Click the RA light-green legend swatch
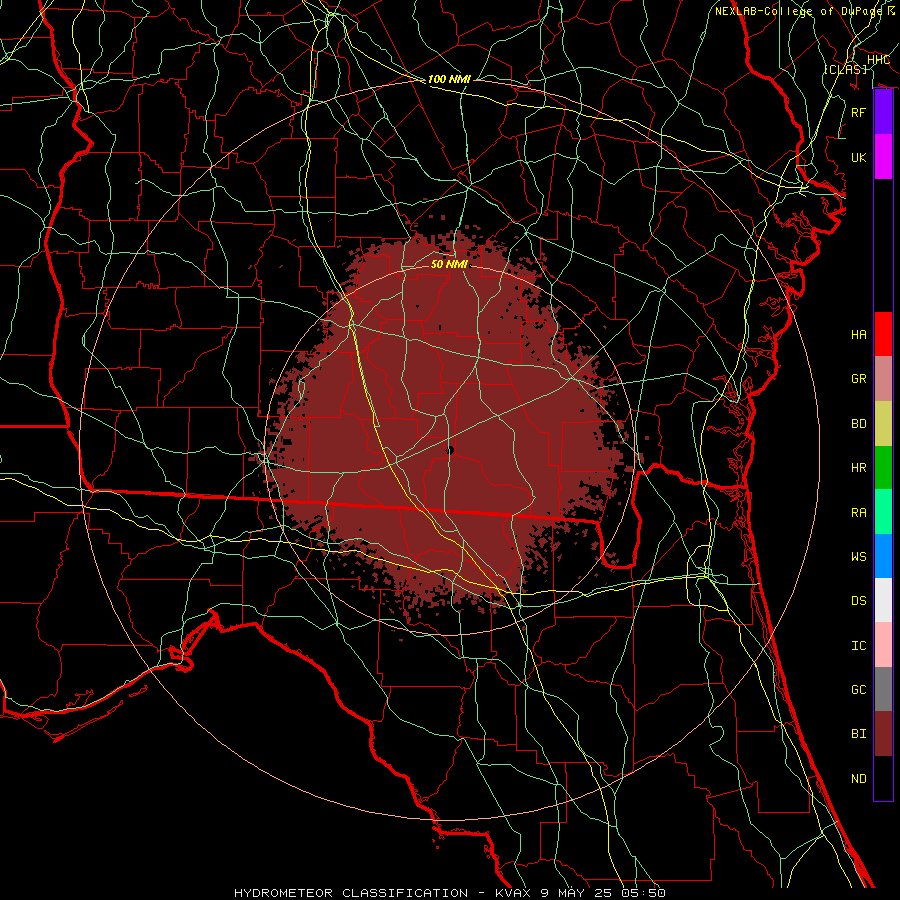 883,512
